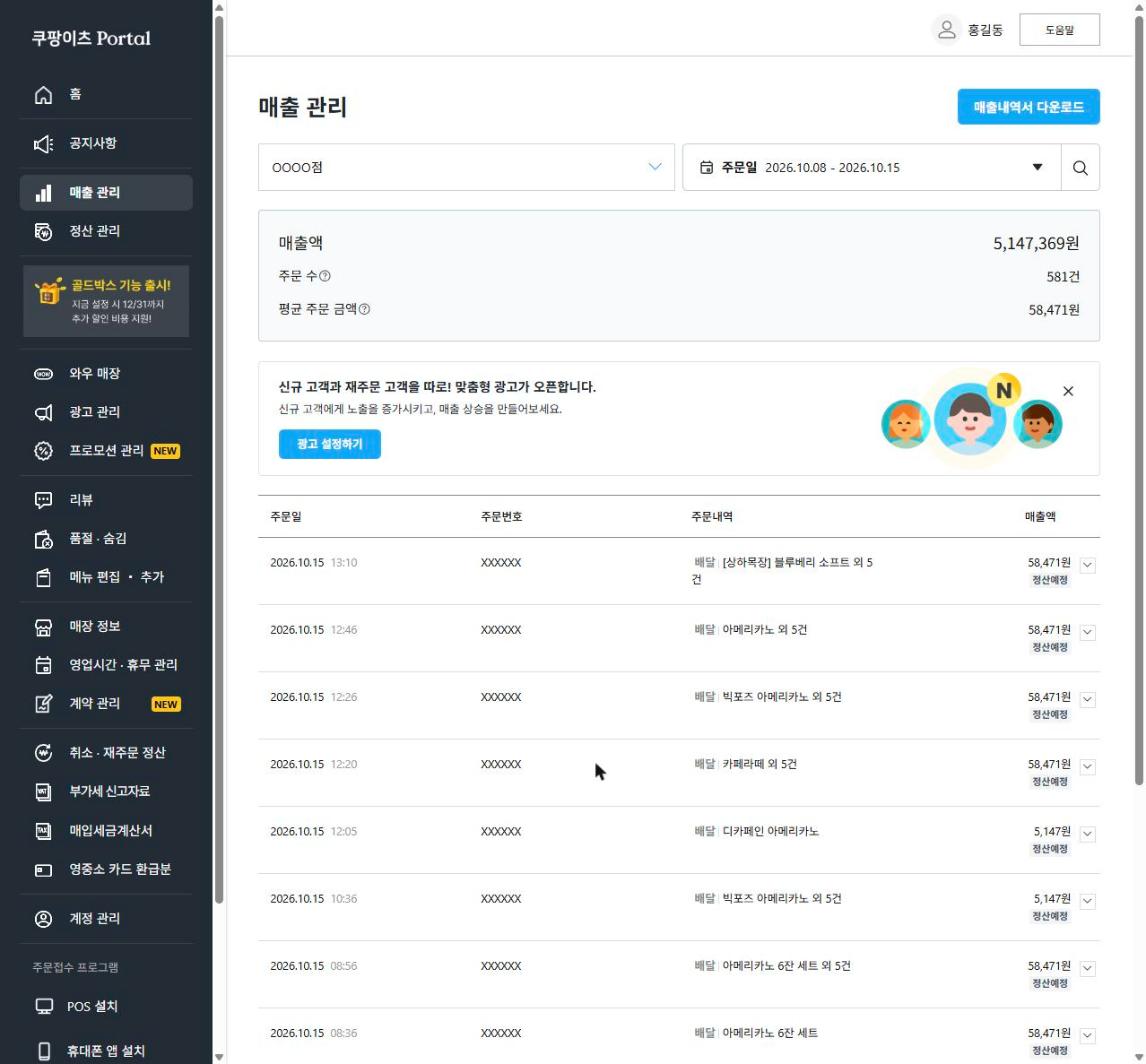Click the bar chart icon for 매출 관리
Viewport: 1146px width, 1064px height.
point(44,192)
